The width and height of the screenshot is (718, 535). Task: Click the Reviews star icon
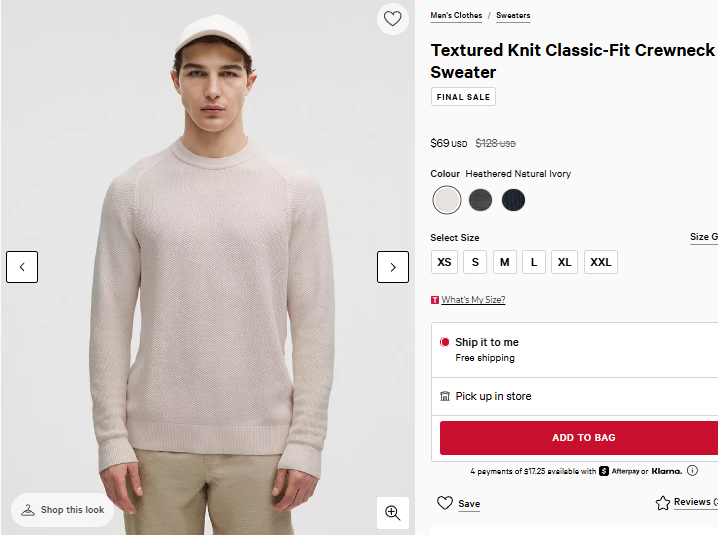(662, 503)
